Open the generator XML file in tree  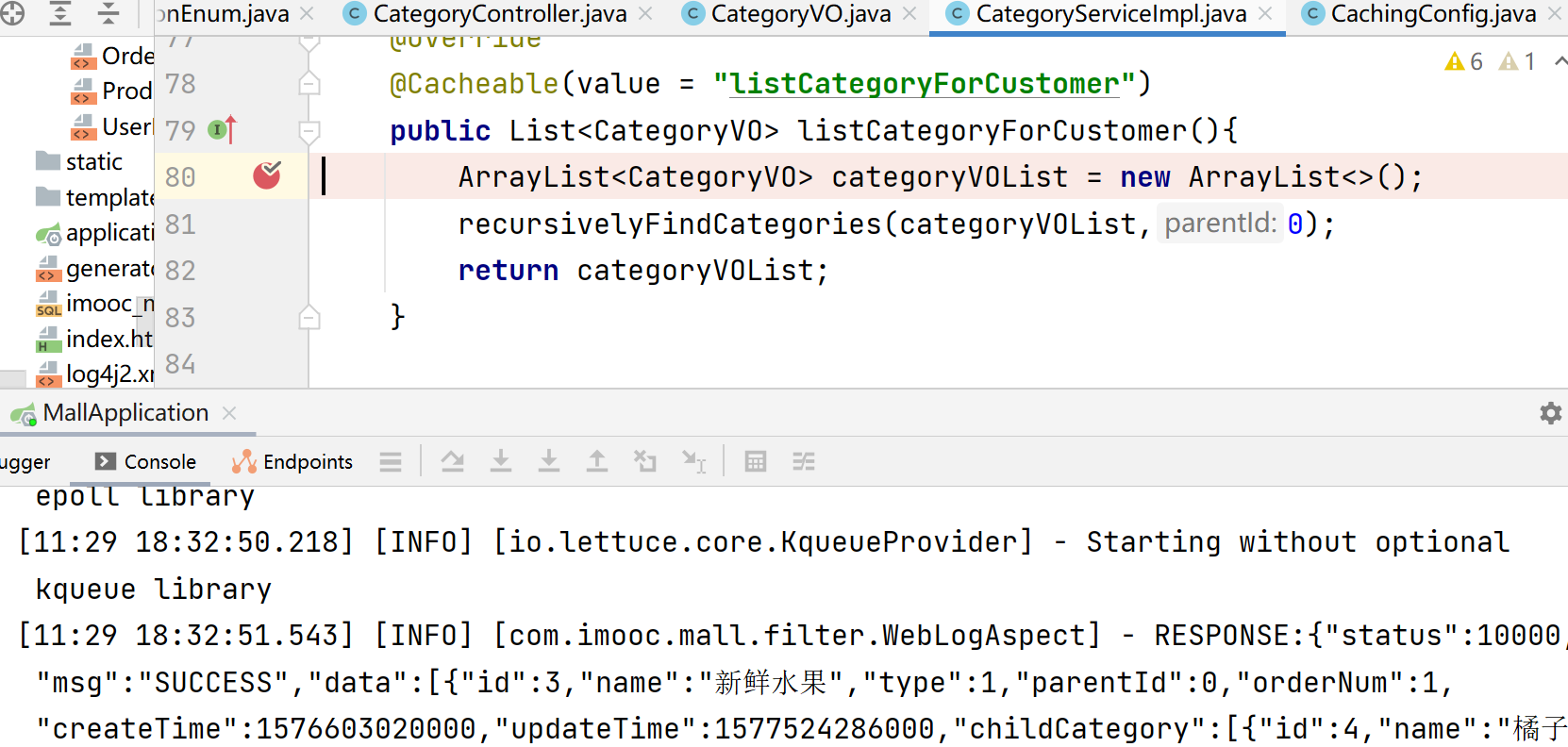(94, 269)
